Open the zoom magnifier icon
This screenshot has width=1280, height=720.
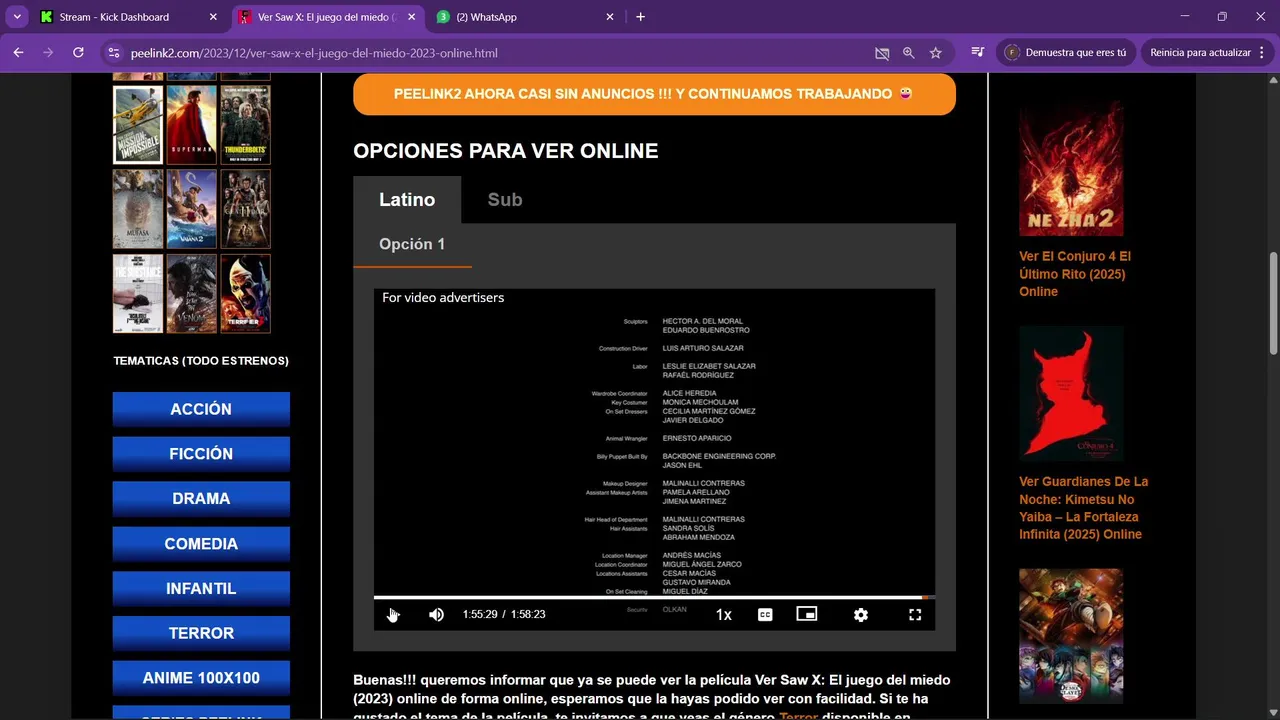pos(908,53)
